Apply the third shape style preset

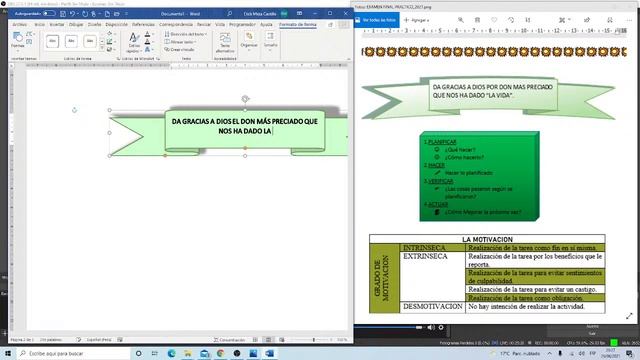tap(90, 41)
